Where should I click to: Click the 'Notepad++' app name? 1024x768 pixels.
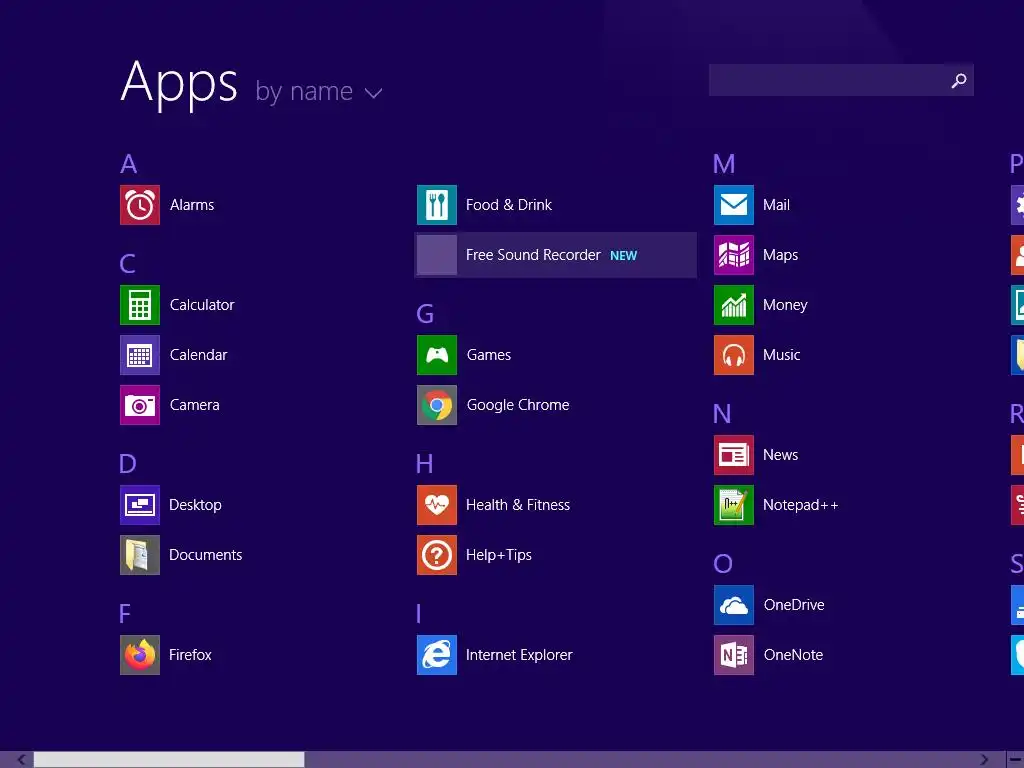(x=801, y=505)
